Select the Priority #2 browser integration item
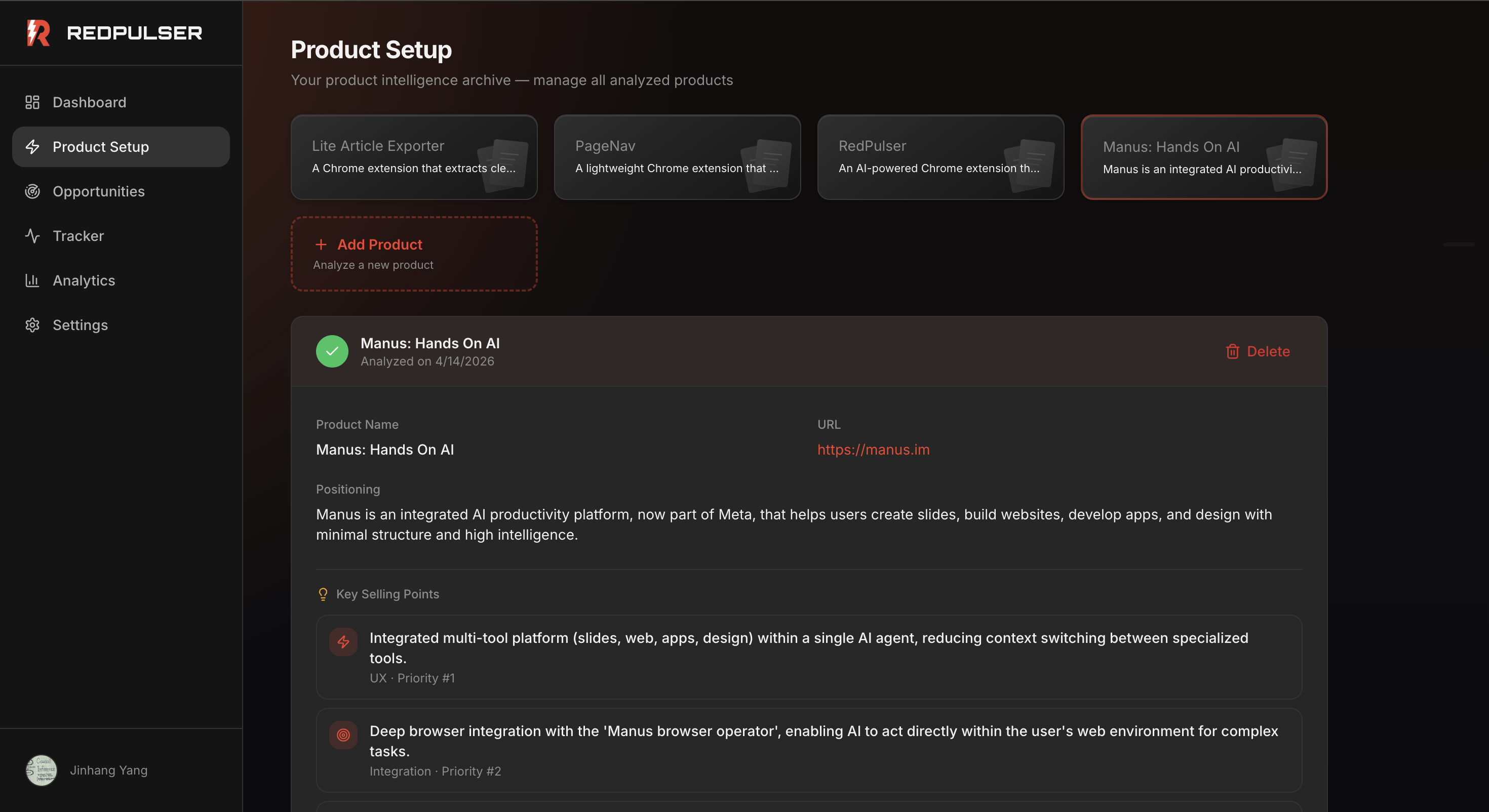Image resolution: width=1489 pixels, height=812 pixels. pyautogui.click(x=808, y=750)
